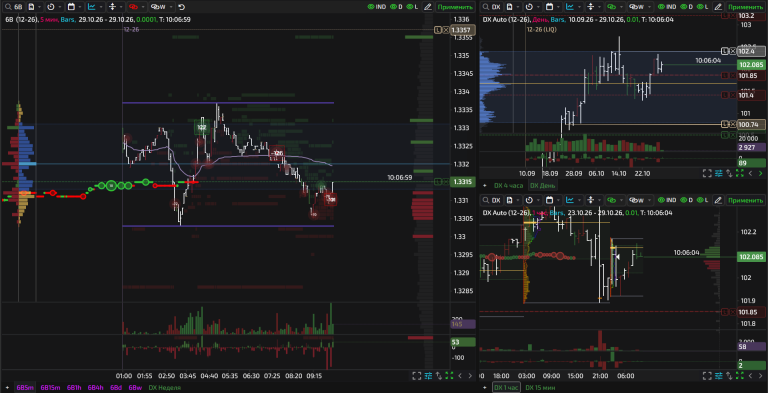Click the up-down arrows icon below the 6B chart

[439, 376]
